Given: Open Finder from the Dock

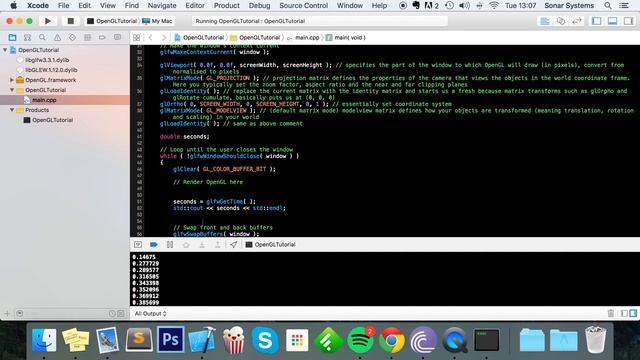Looking at the screenshot, I should [44, 340].
